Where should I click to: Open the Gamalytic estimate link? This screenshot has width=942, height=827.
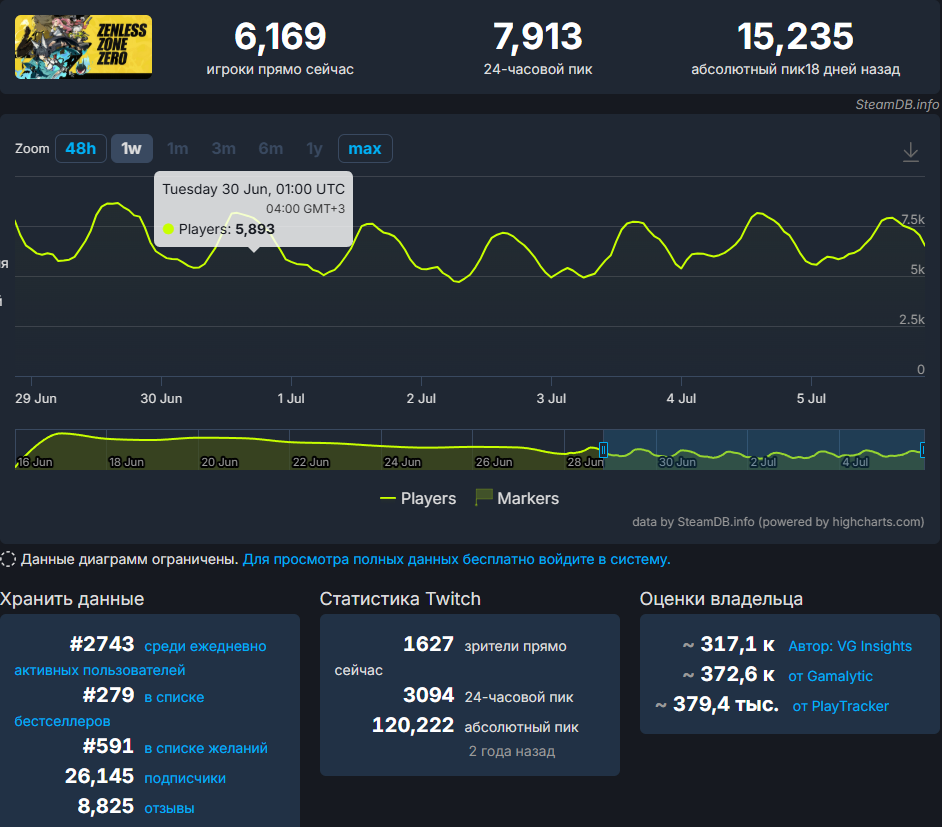coord(830,676)
